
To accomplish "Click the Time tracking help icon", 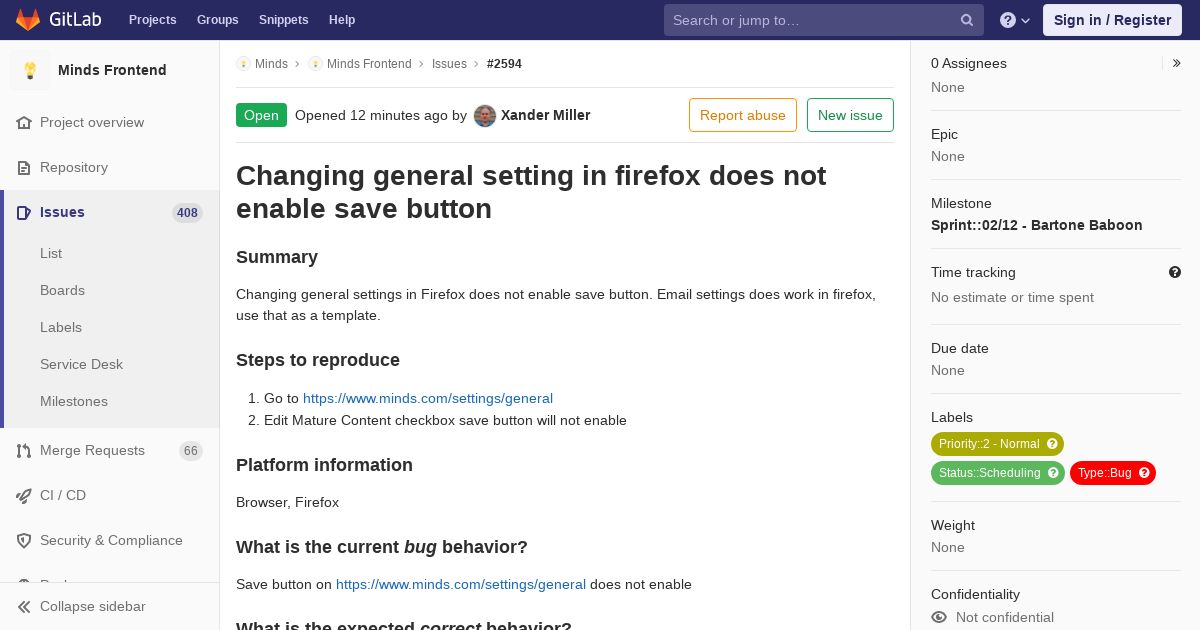I will point(1175,272).
